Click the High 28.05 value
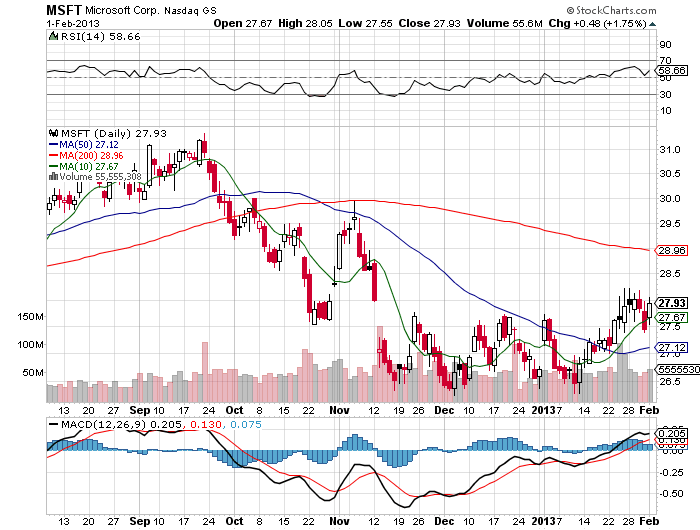700x530 pixels. [305, 23]
